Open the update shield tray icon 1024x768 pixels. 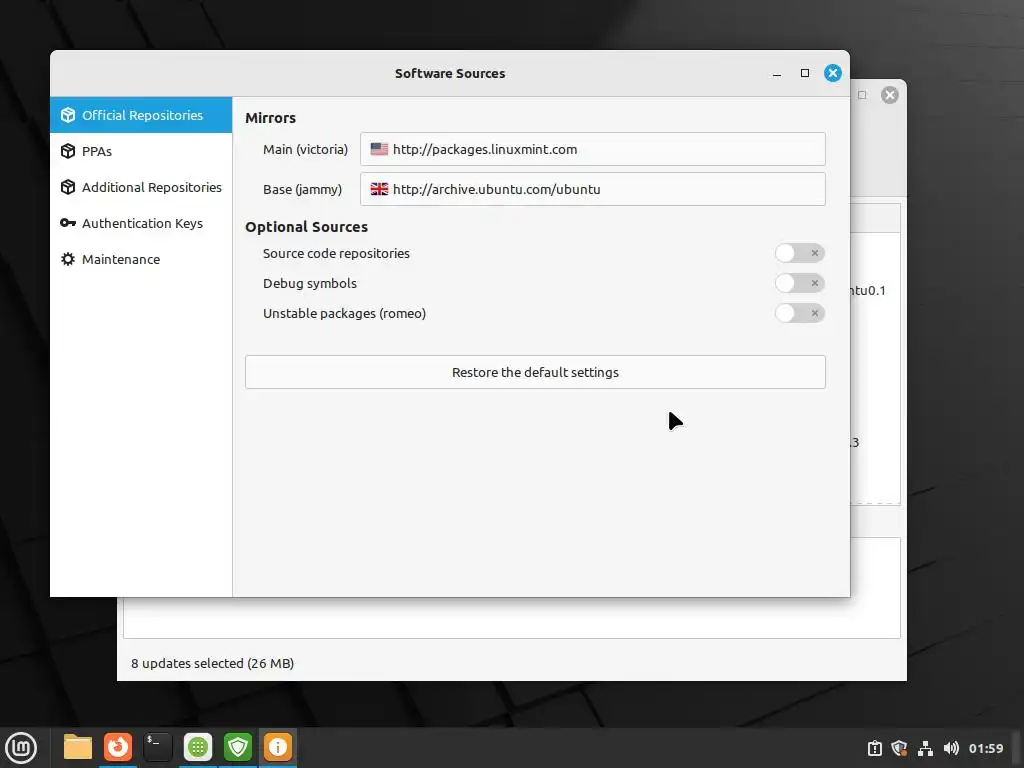(x=899, y=748)
